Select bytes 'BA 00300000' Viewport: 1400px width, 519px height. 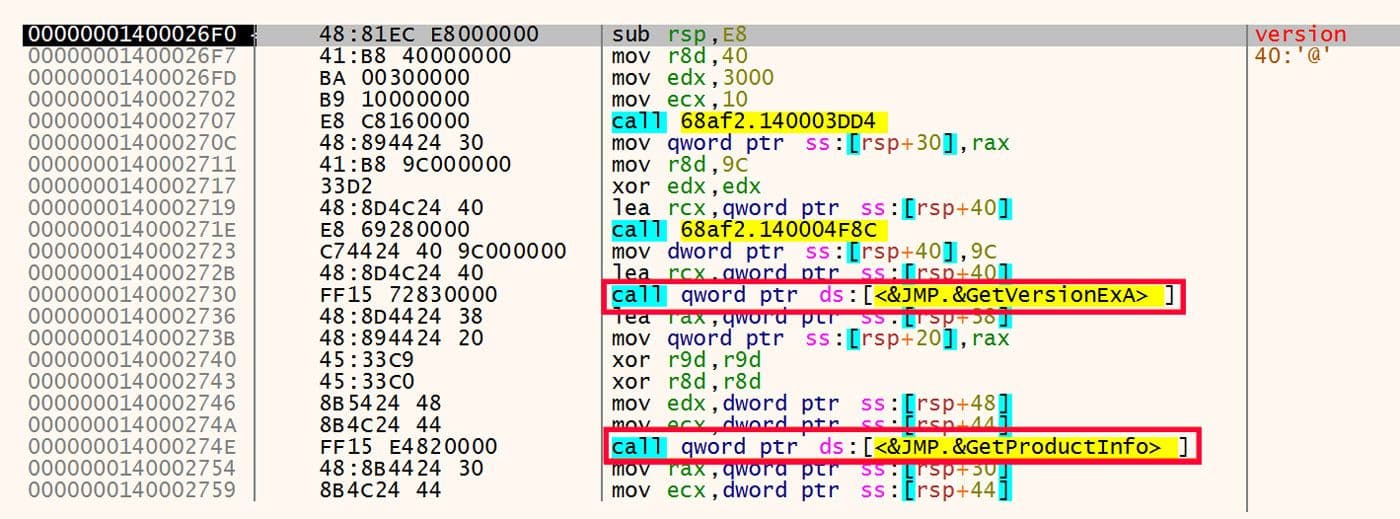[393, 77]
